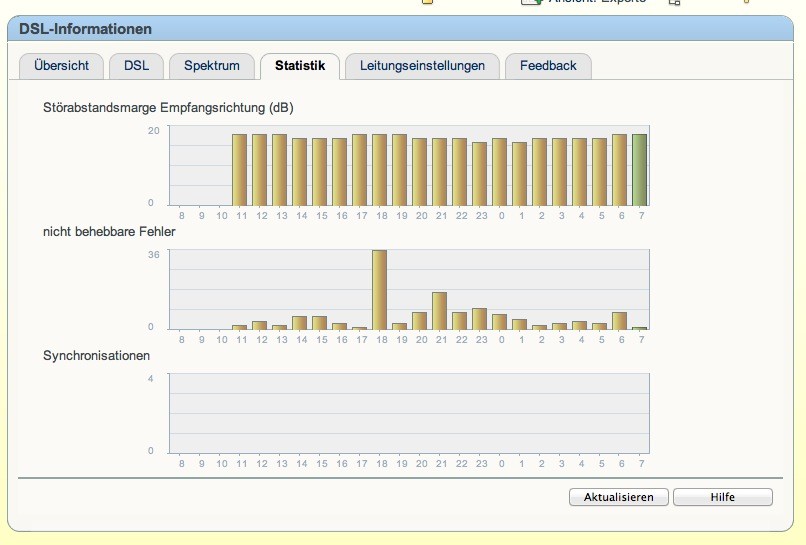Viewport: 806px width, 545px height.
Task: Click the error bar at hour 6
Action: tap(619, 321)
